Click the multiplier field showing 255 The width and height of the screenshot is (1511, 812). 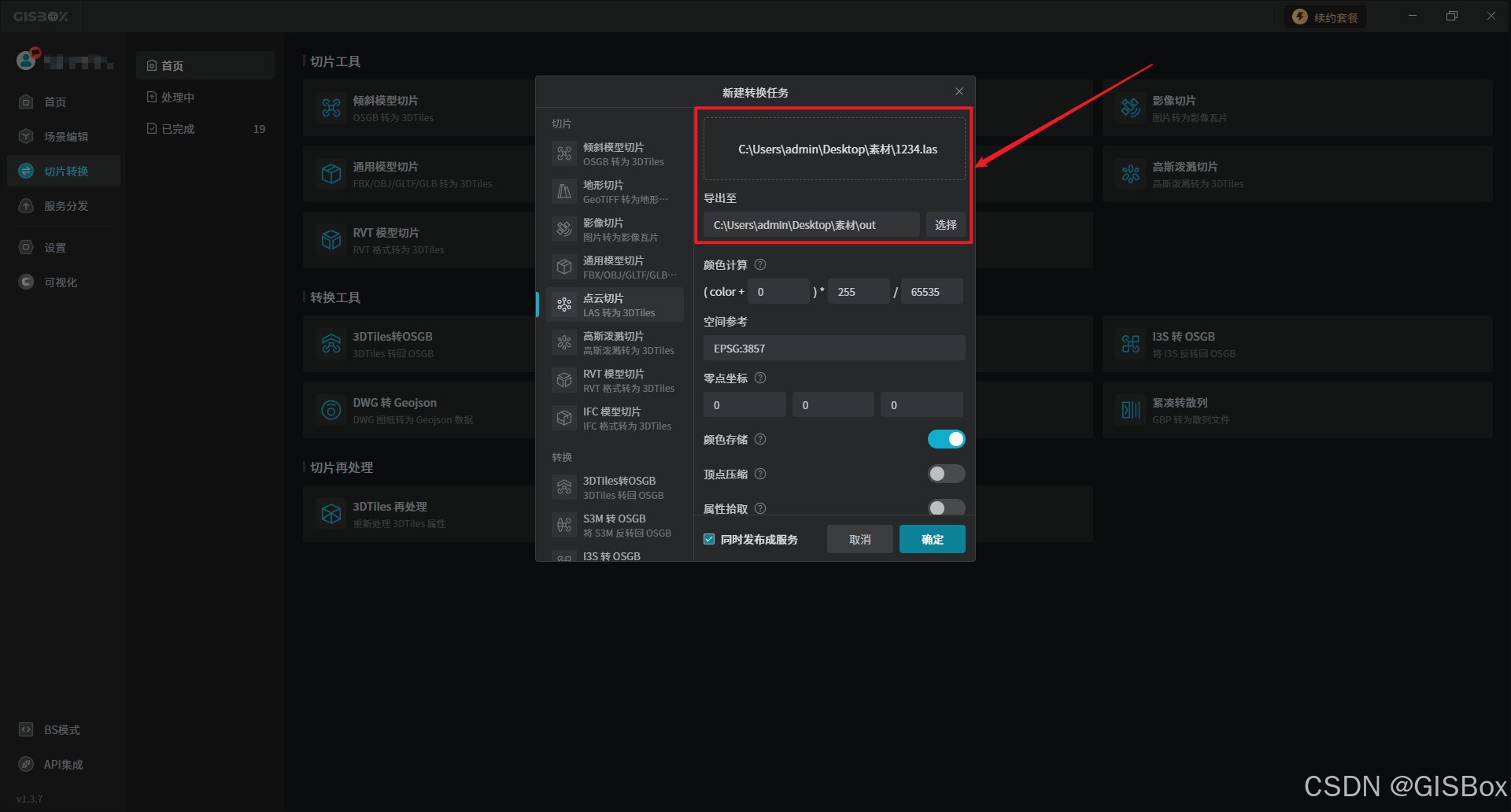pos(859,291)
